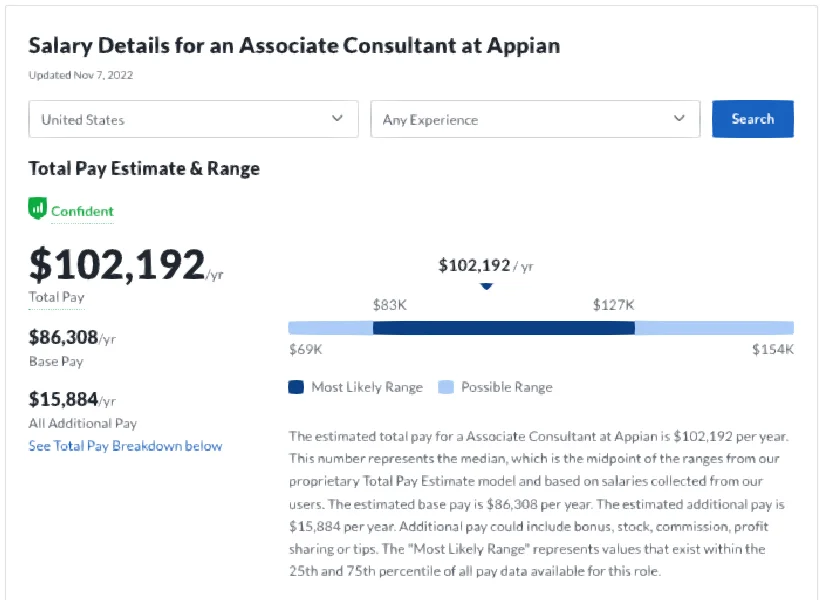The width and height of the screenshot is (824, 600).
Task: Click the right light blue range segment near $154K
Action: [714, 328]
